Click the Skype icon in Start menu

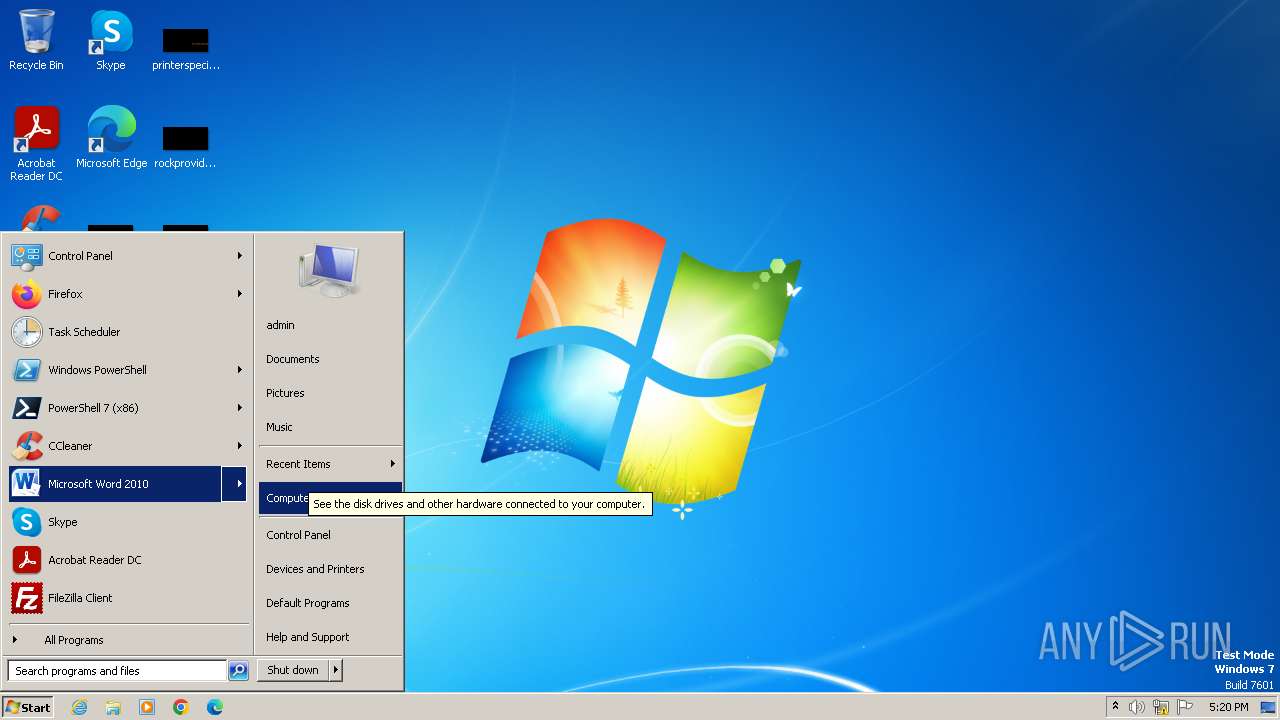click(x=27, y=522)
